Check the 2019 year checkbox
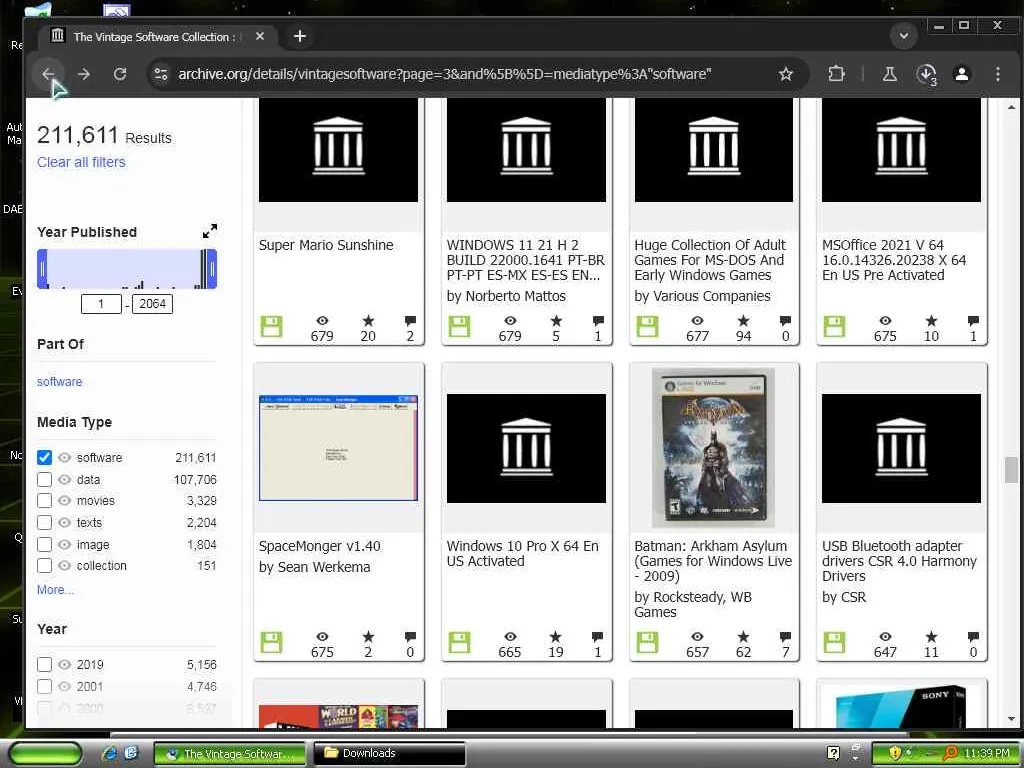1024x768 pixels. click(x=44, y=664)
